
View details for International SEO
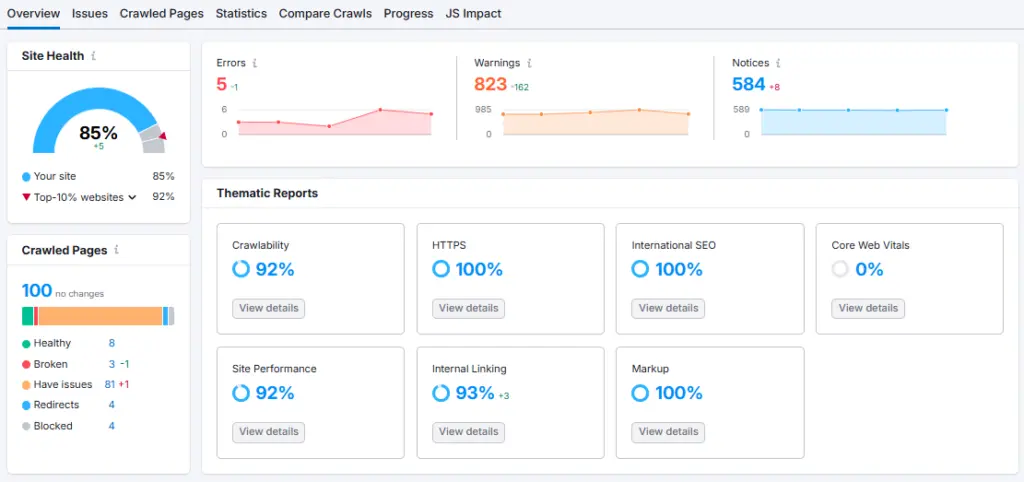[668, 308]
